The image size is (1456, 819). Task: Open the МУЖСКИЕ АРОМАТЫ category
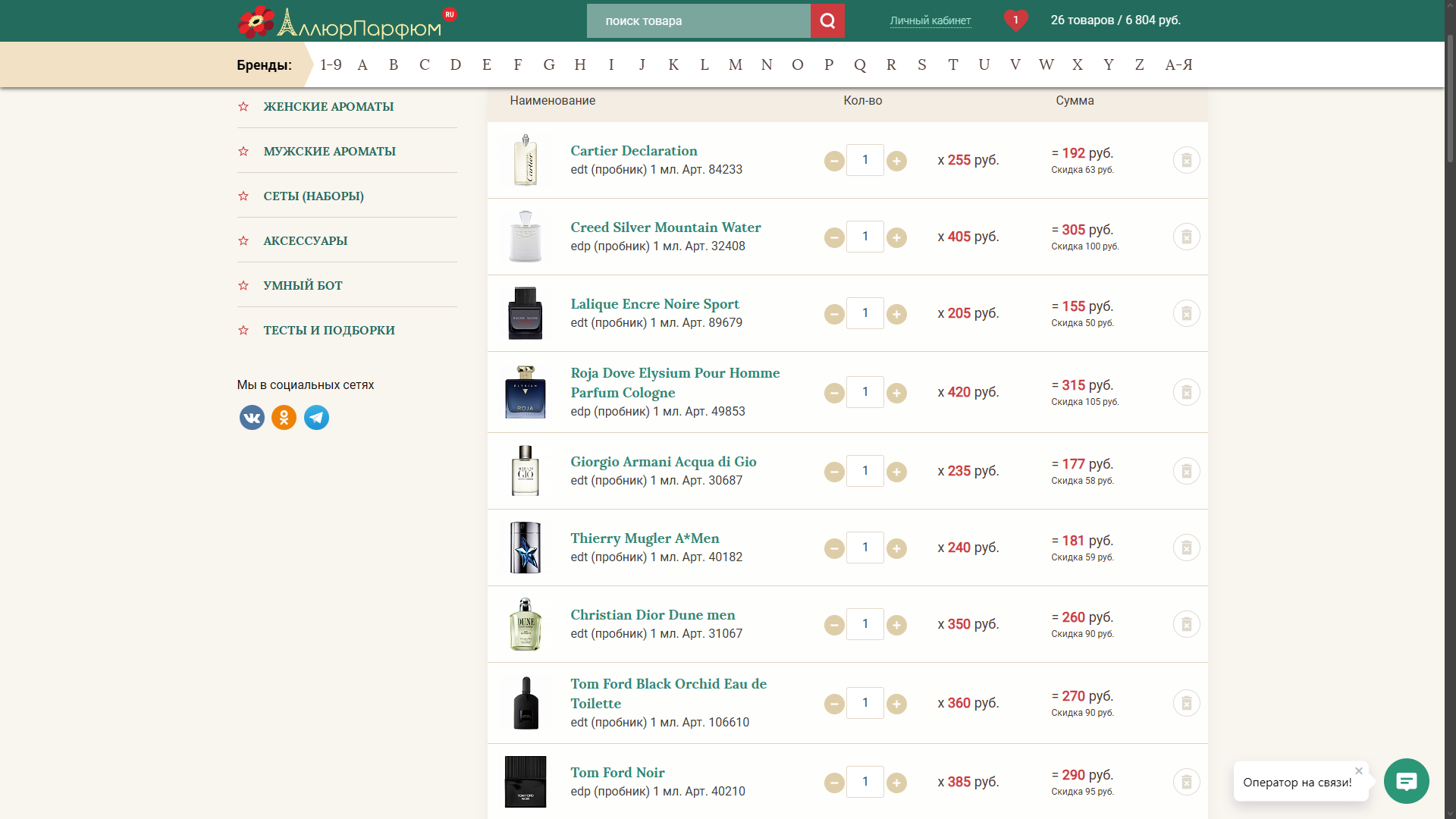pyautogui.click(x=329, y=152)
